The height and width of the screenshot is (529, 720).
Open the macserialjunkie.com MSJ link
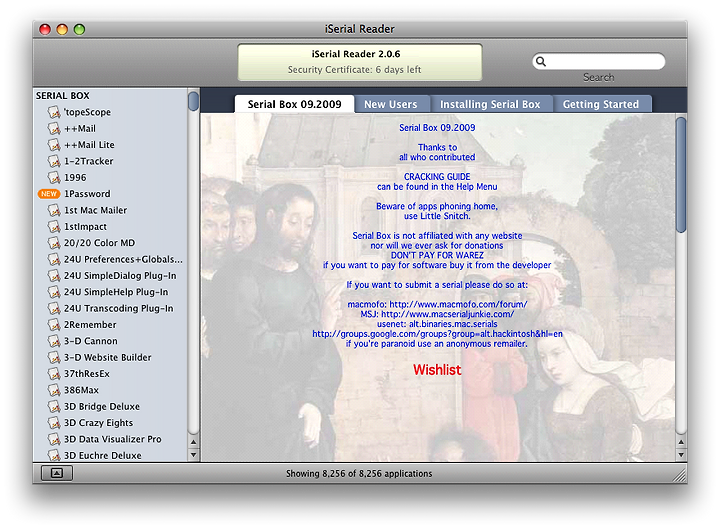pos(447,314)
